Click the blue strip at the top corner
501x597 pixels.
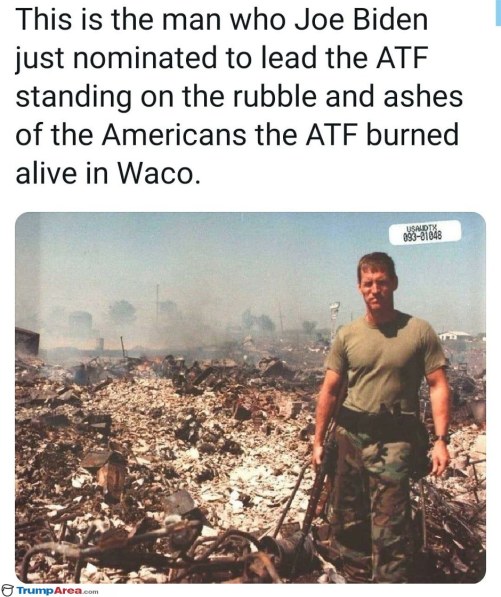click(x=497, y=11)
